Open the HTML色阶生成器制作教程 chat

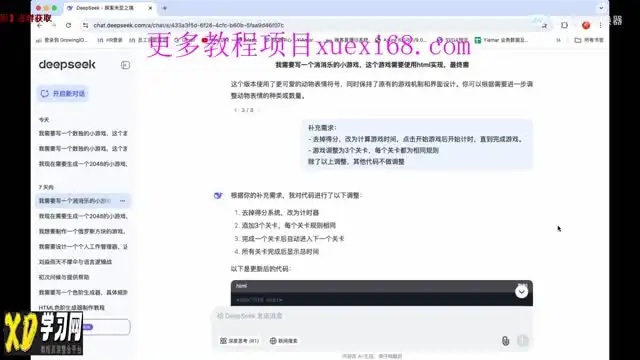(71, 308)
